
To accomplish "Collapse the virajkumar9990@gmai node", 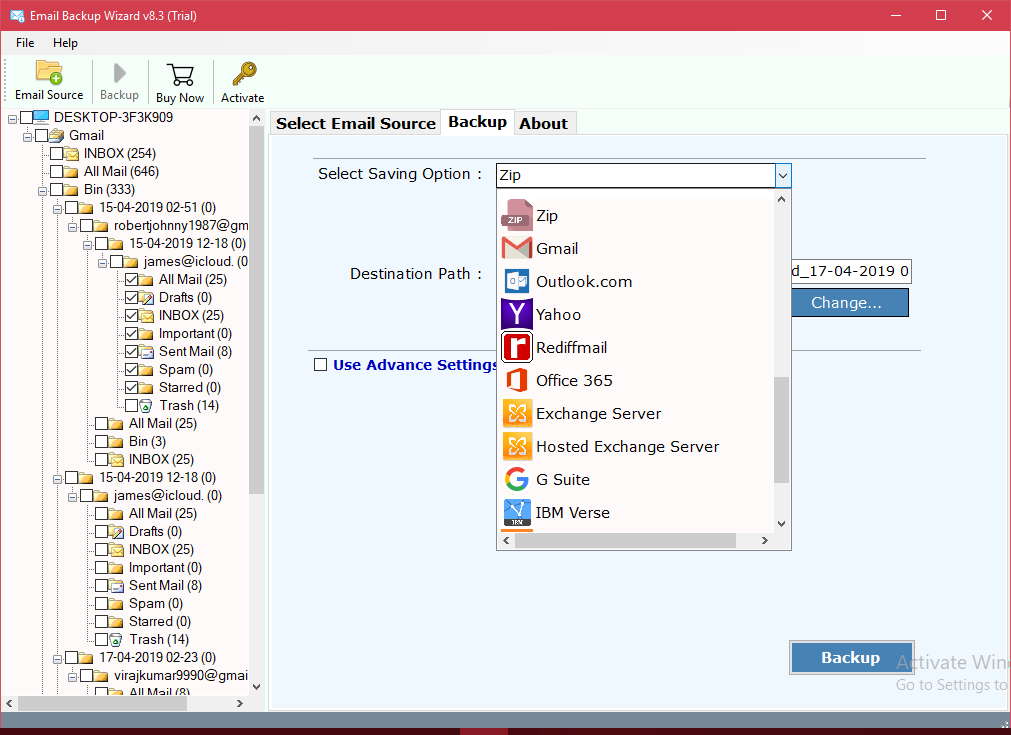I will coord(72,678).
